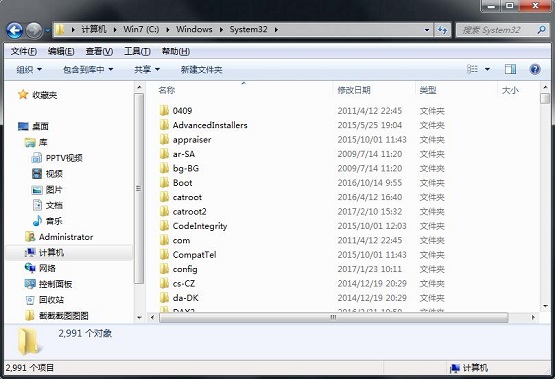This screenshot has width=555, height=379.
Task: Open the address bar history dropdown
Action: click(x=427, y=30)
